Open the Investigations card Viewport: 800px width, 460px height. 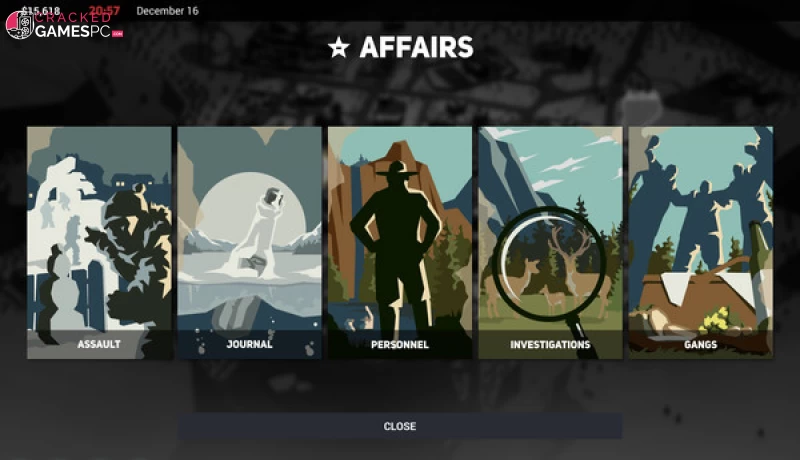[551, 243]
